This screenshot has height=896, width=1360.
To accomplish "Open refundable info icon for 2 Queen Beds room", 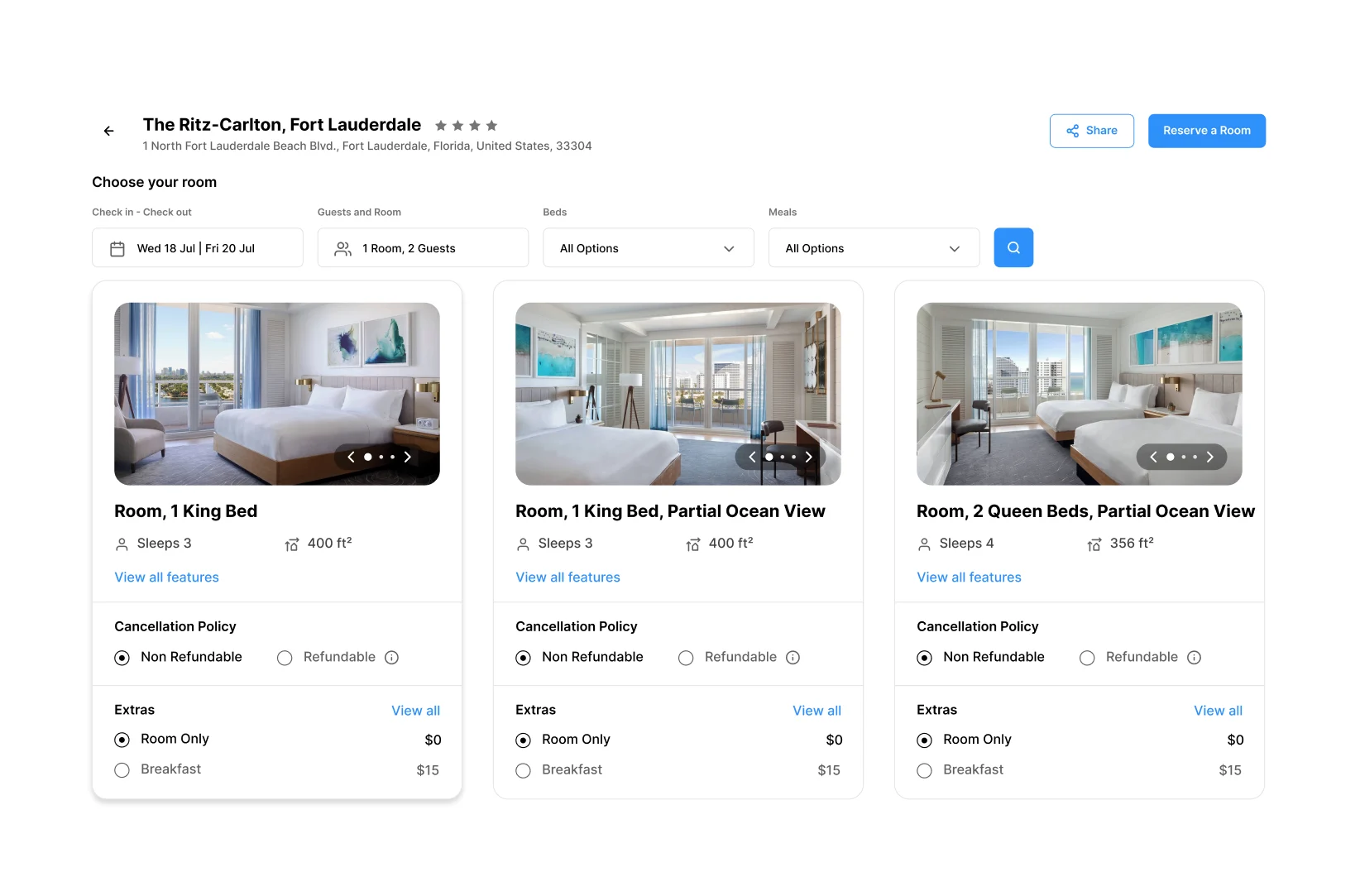I will tap(1194, 658).
